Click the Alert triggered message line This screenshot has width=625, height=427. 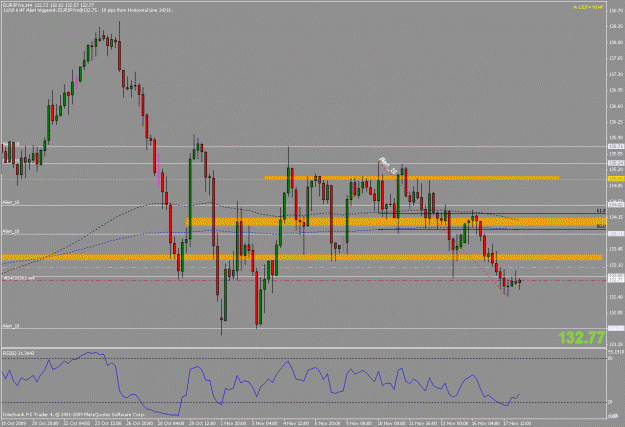[88, 10]
